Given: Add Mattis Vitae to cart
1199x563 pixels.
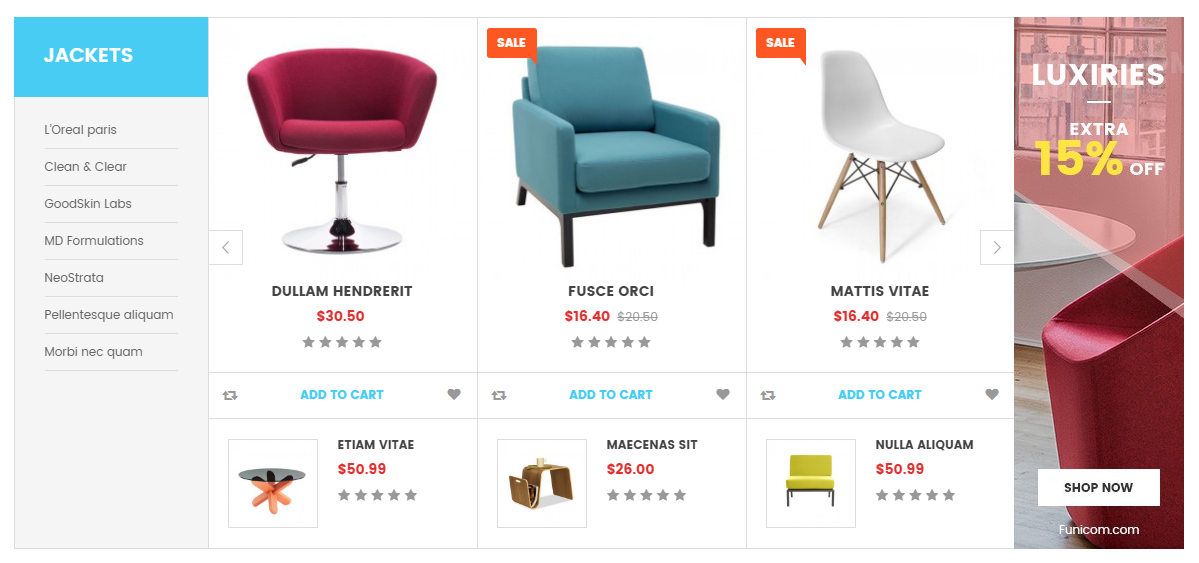Looking at the screenshot, I should click(x=880, y=395).
